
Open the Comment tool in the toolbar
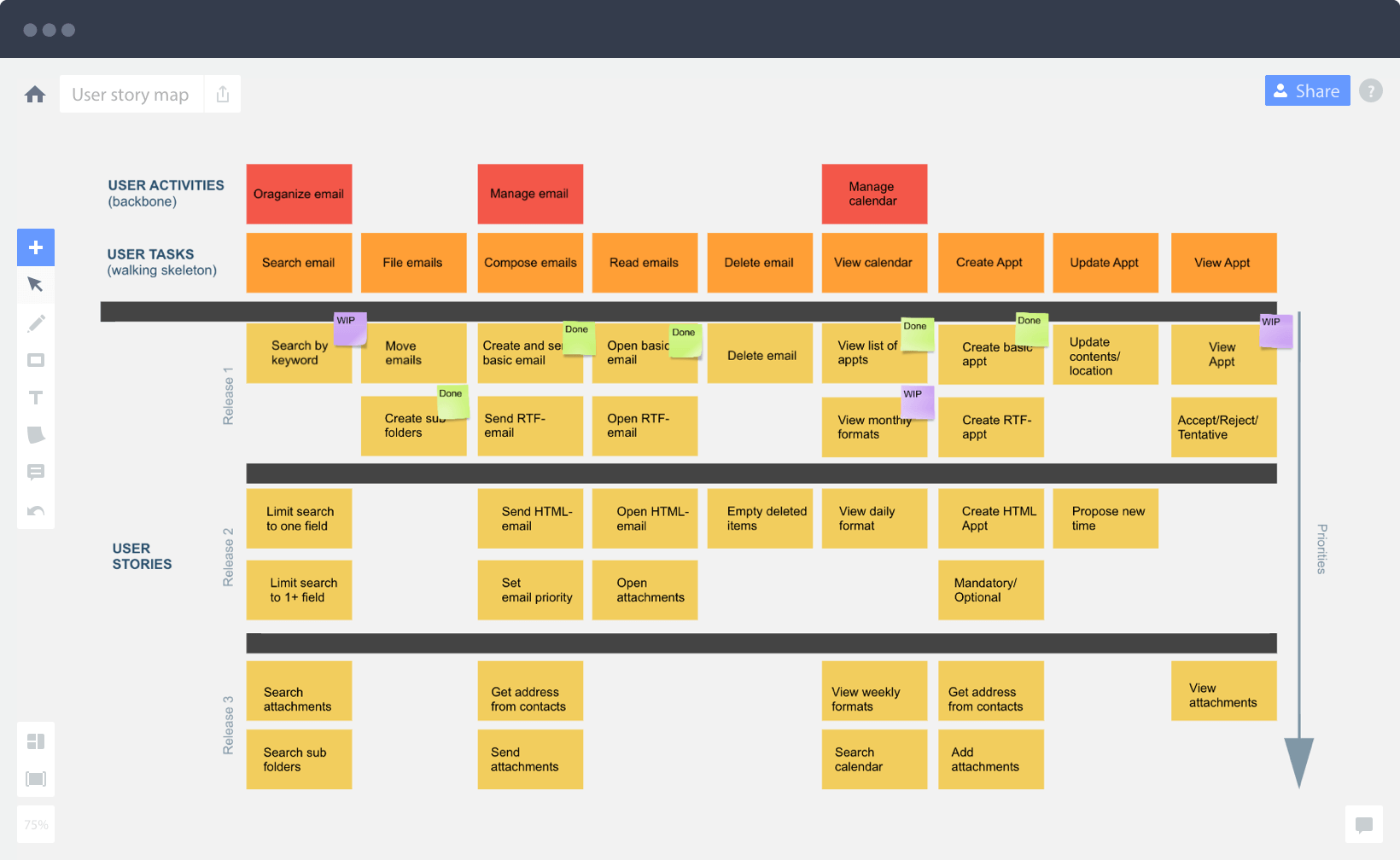coord(36,473)
